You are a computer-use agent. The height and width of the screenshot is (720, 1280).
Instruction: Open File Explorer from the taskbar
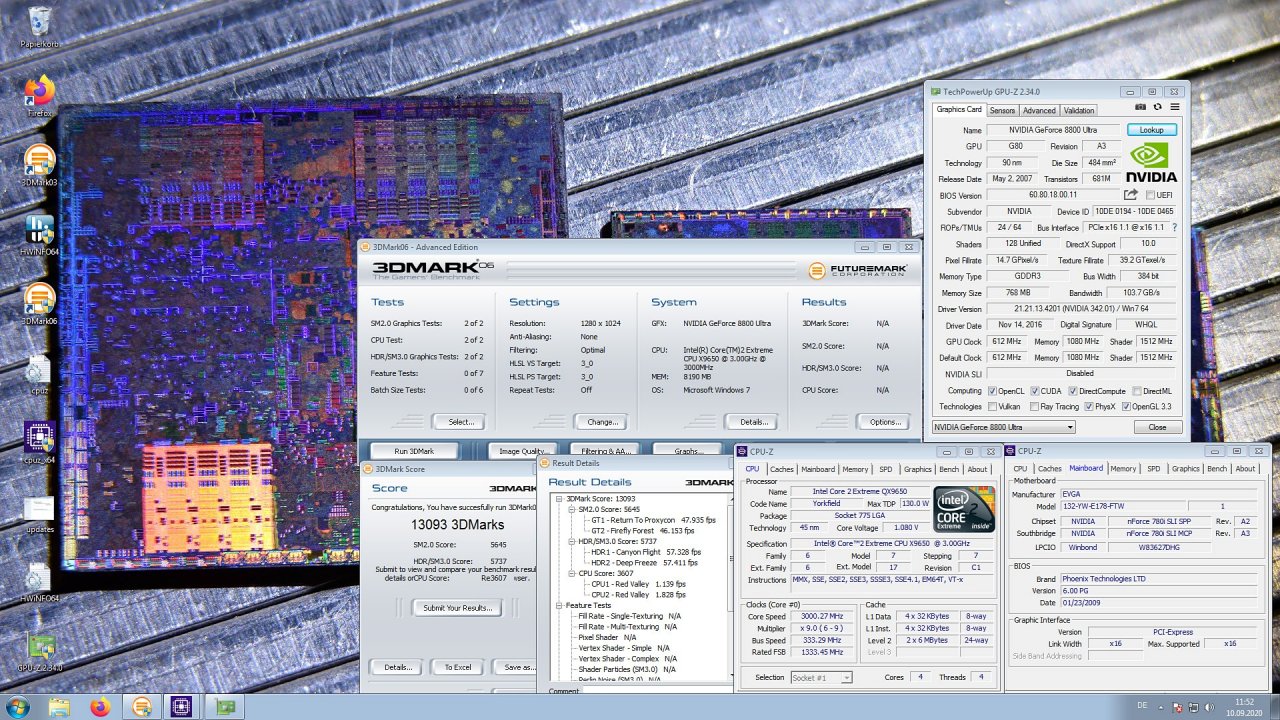tap(61, 707)
